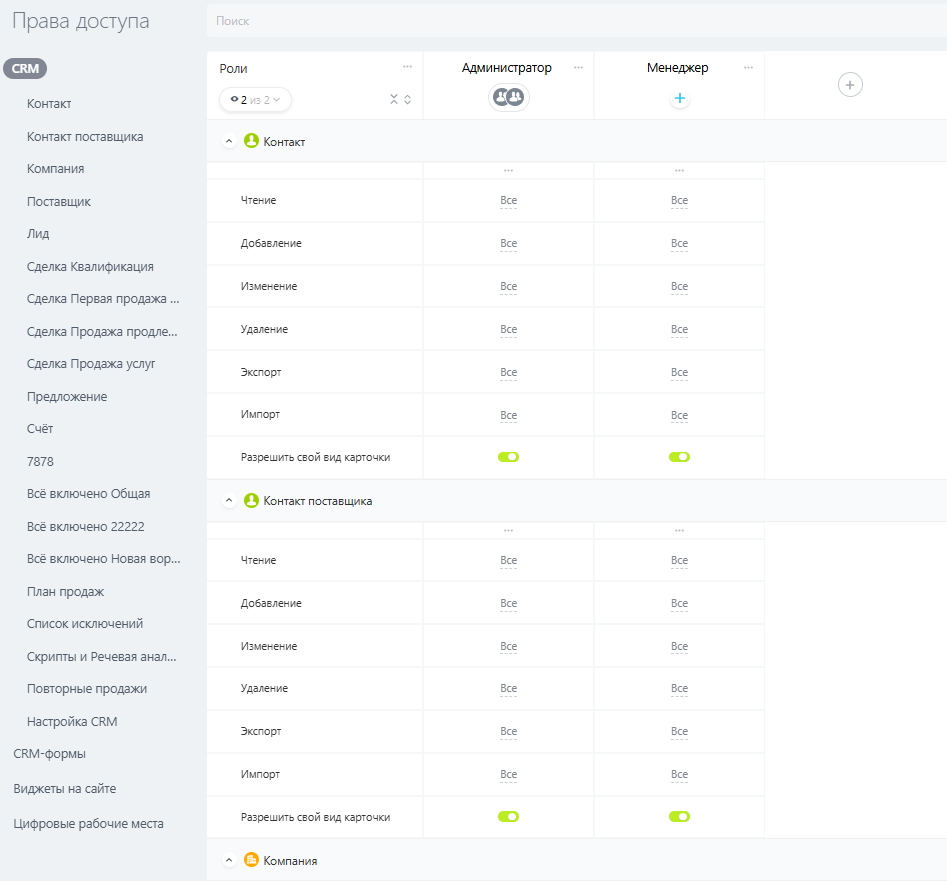The image size is (947, 881).
Task: Click expand all sections arrows icon
Action: pos(408,99)
